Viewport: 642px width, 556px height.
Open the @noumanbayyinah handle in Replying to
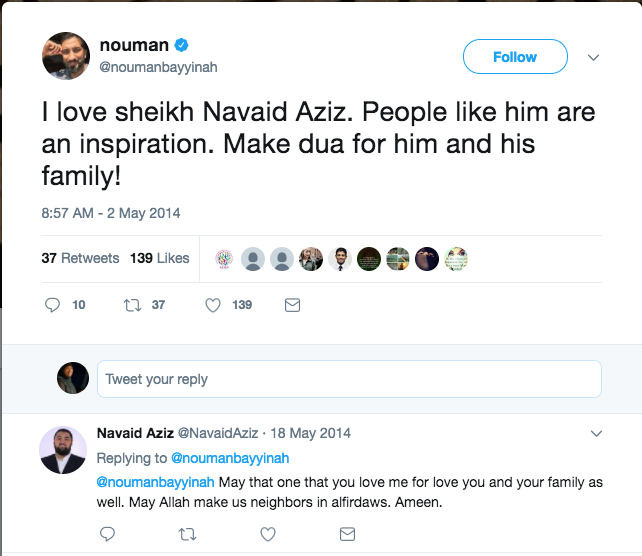pyautogui.click(x=230, y=458)
